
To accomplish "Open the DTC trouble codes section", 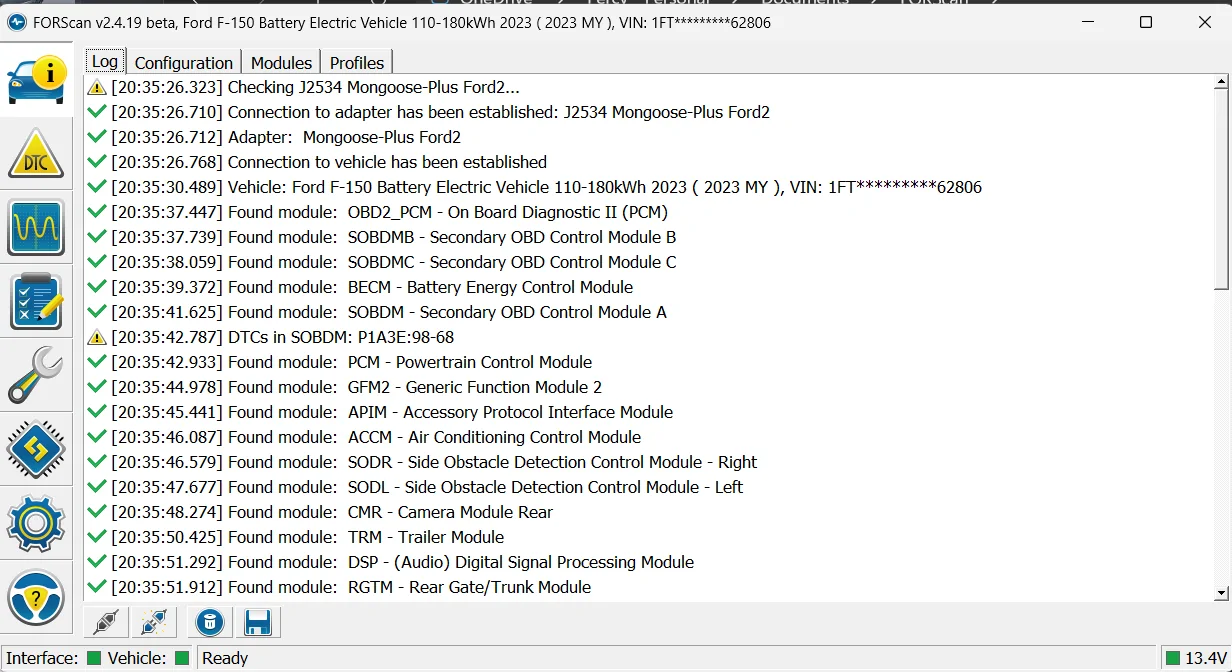I will point(37,154).
